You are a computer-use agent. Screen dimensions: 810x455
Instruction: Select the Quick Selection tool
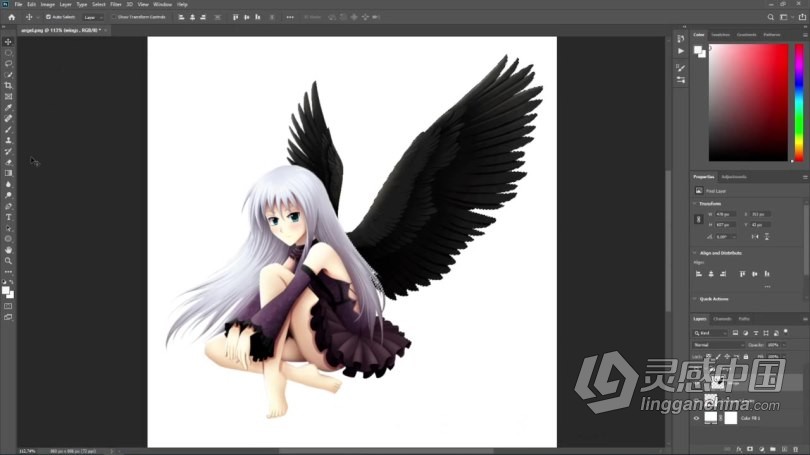point(8,75)
